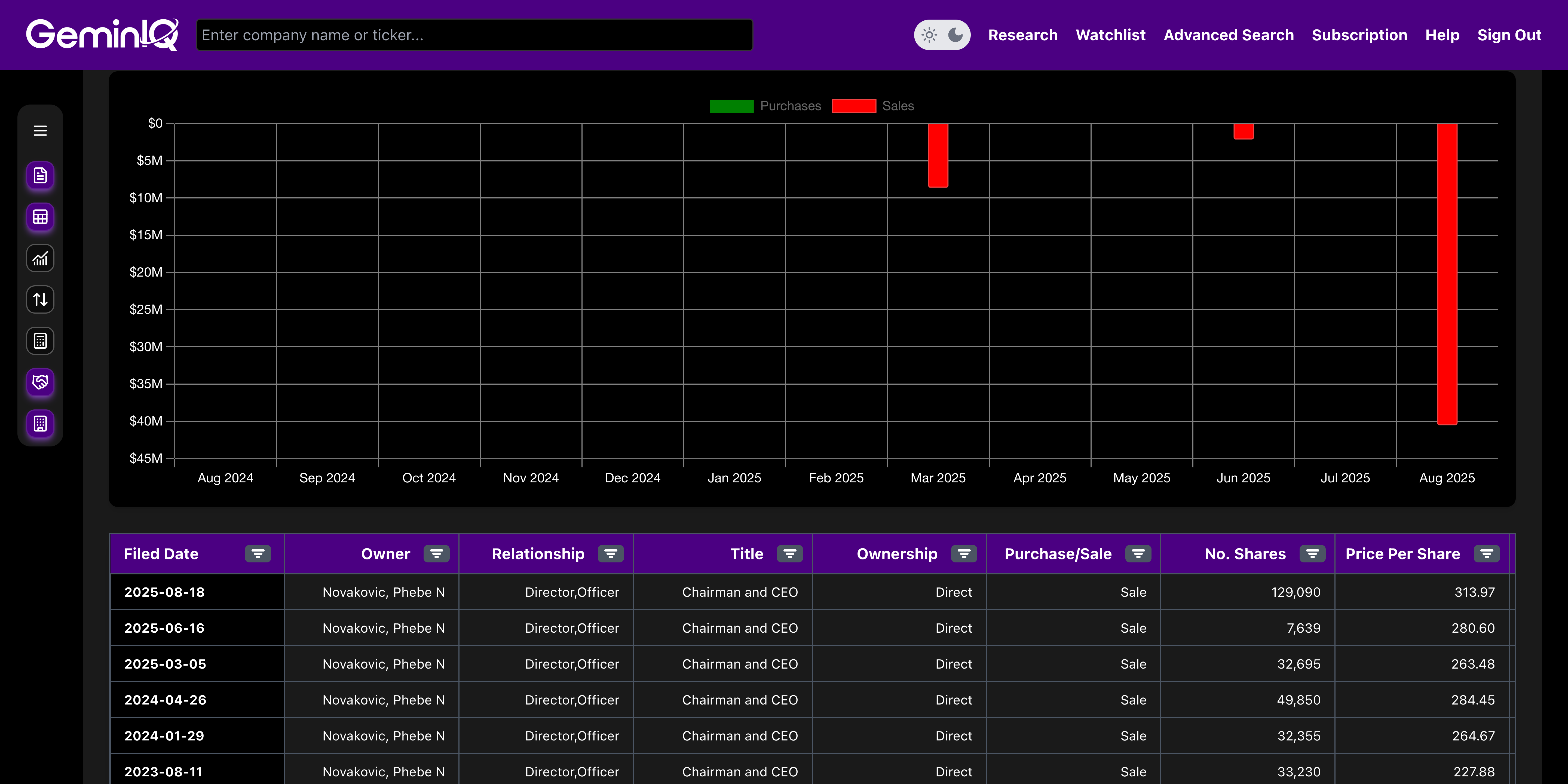This screenshot has height=784, width=1568.
Task: Click the company name search field
Action: pos(474,35)
